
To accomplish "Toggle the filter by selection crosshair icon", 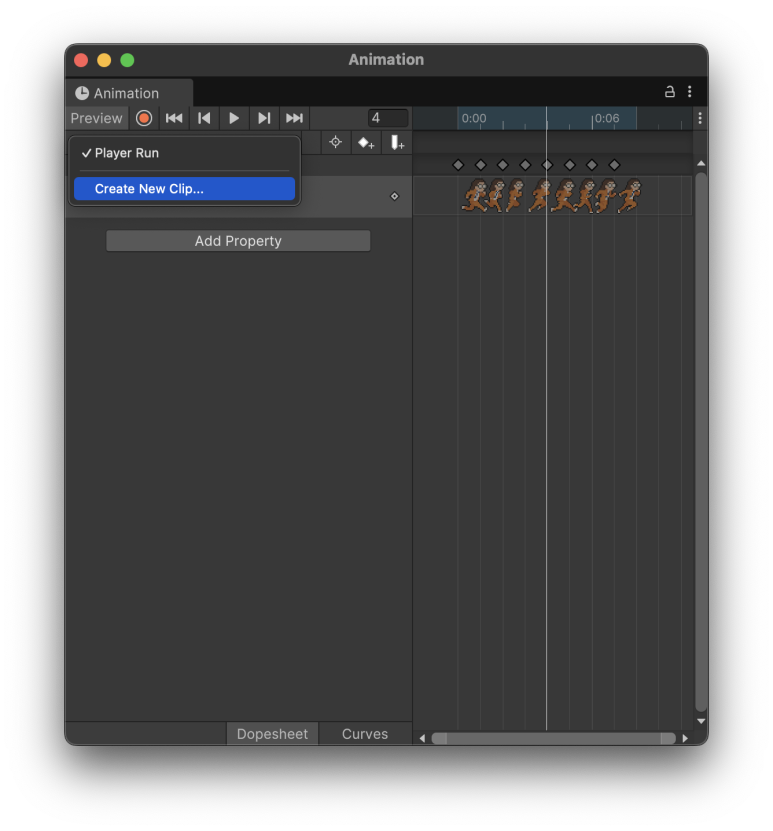I will 335,142.
